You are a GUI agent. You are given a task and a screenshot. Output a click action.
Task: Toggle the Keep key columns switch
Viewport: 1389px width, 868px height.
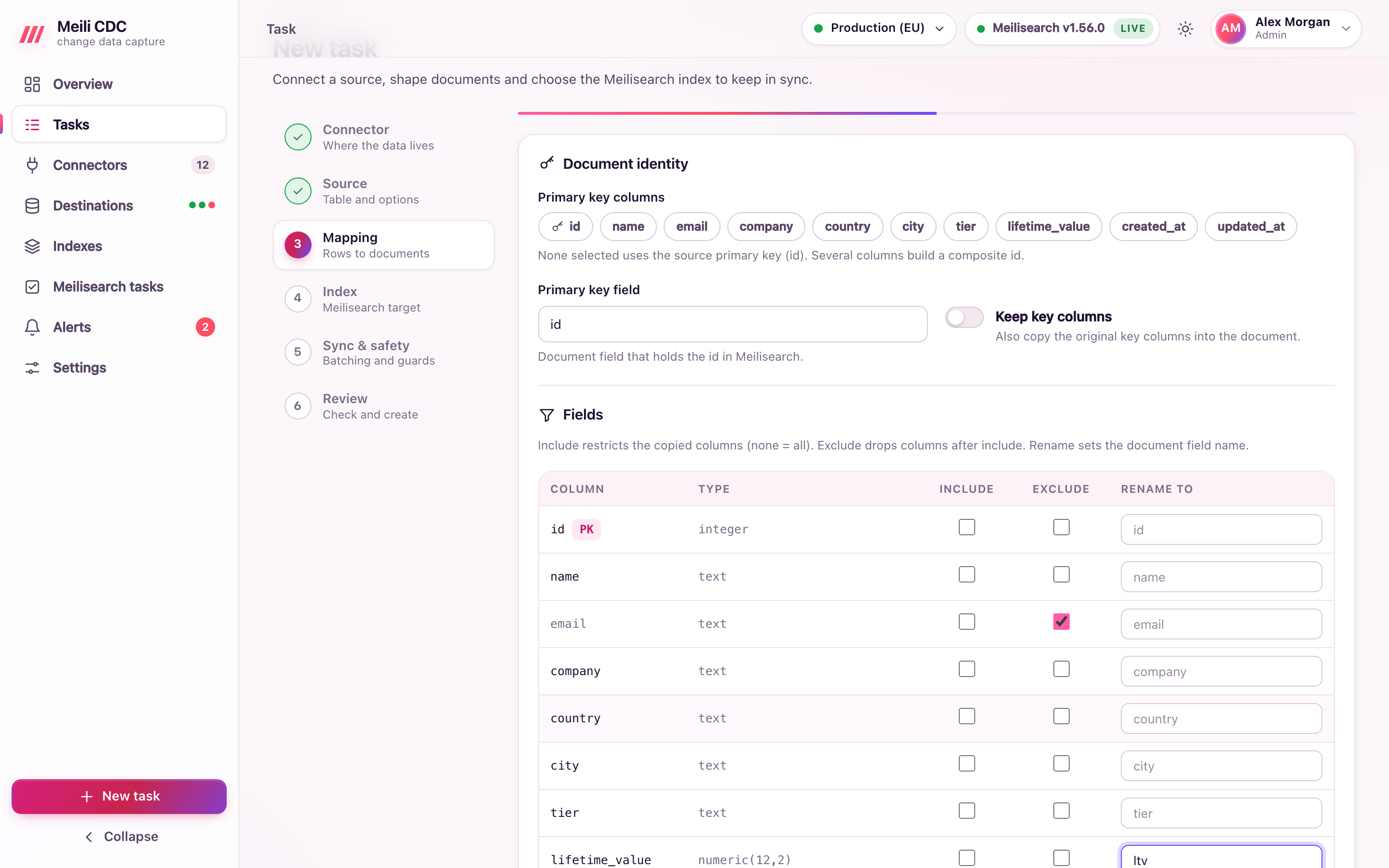(964, 317)
